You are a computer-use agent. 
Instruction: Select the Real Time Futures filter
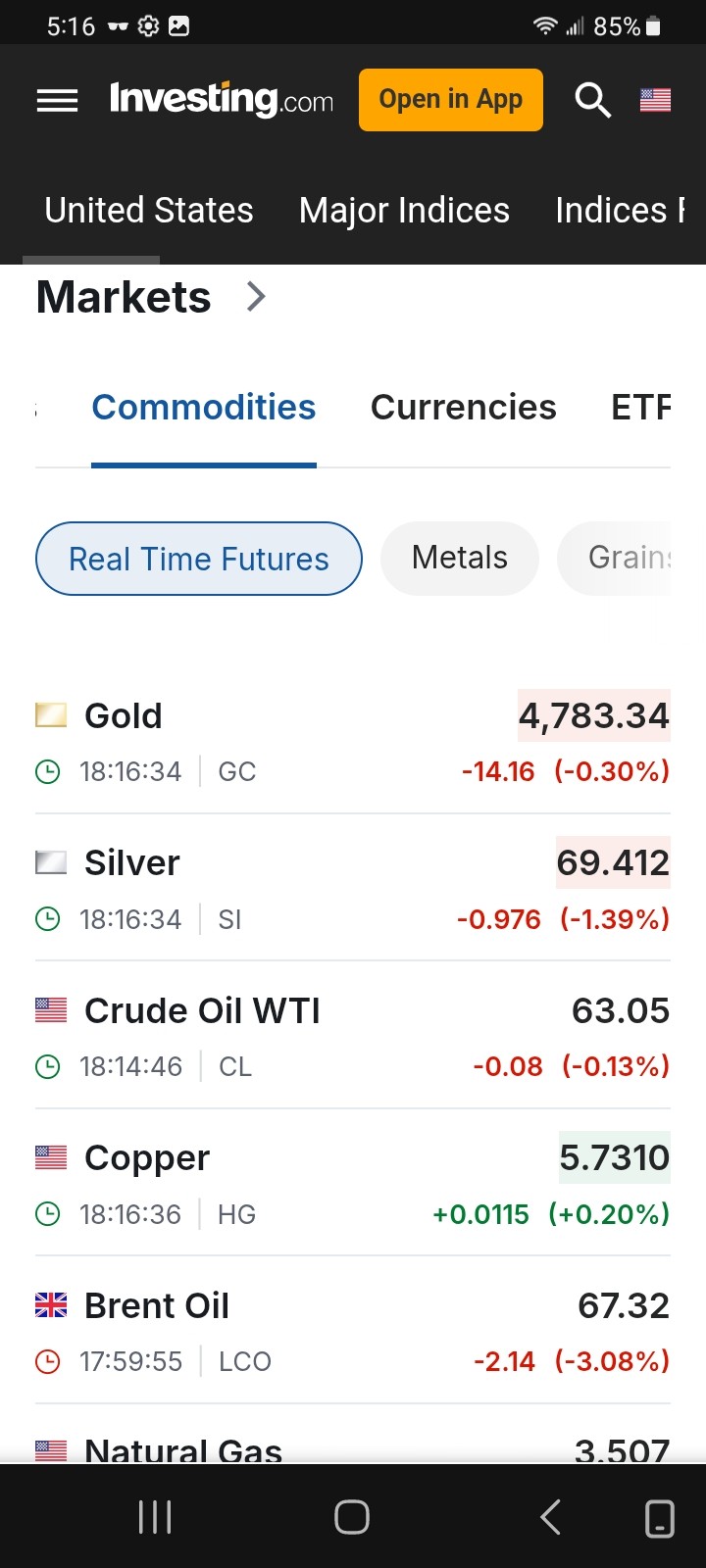tap(199, 559)
